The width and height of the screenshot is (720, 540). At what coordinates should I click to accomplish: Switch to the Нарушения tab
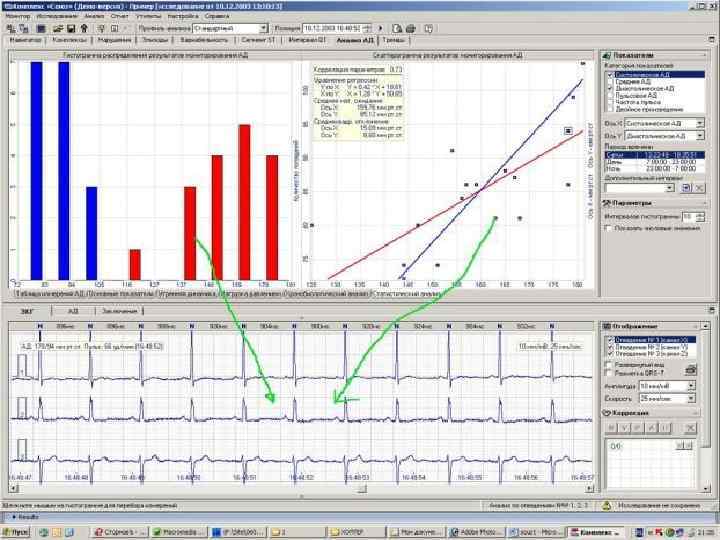pyautogui.click(x=114, y=40)
